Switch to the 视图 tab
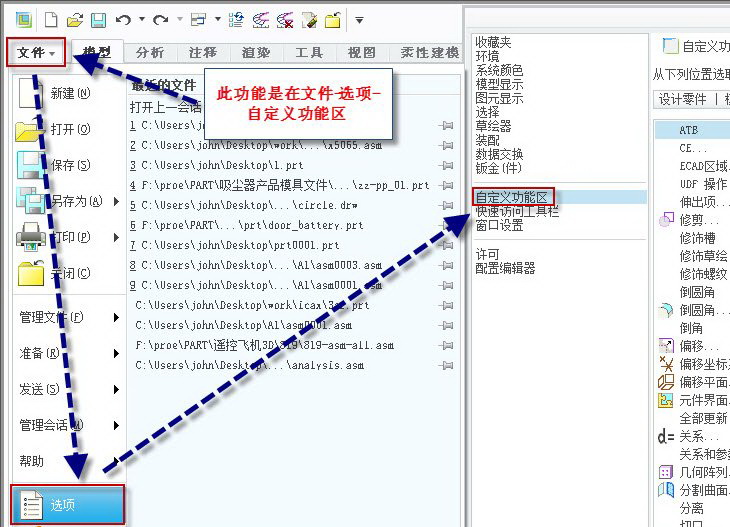 coord(362,53)
